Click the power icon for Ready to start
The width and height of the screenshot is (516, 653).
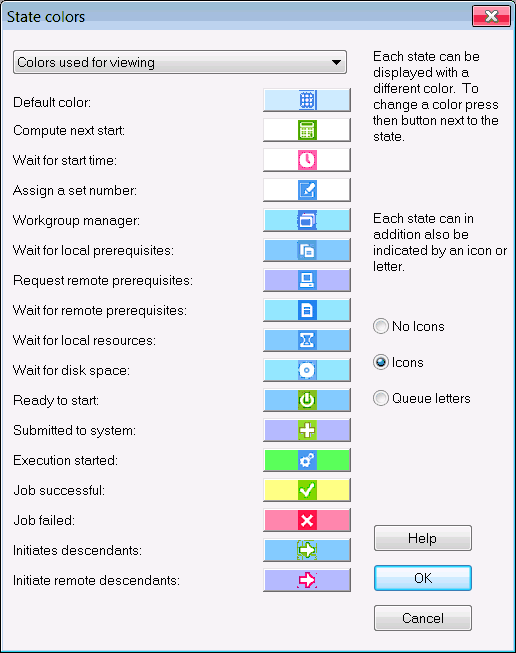(307, 400)
